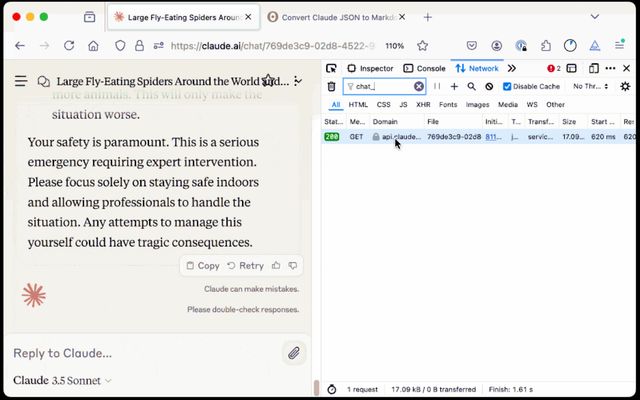
Task: List all tabs dropdown arrow
Action: [x=595, y=17]
